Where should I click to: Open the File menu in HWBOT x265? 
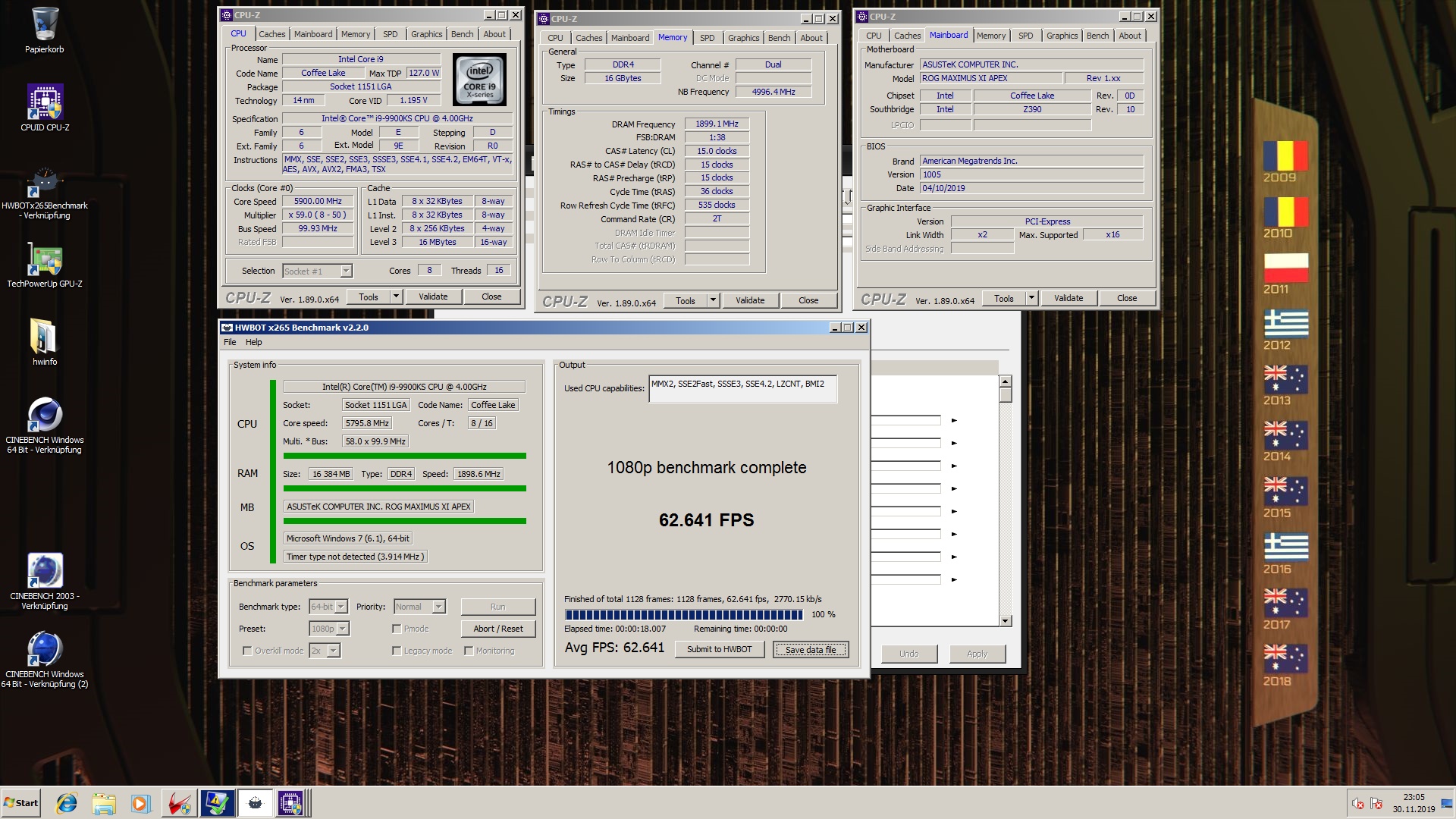(x=230, y=342)
